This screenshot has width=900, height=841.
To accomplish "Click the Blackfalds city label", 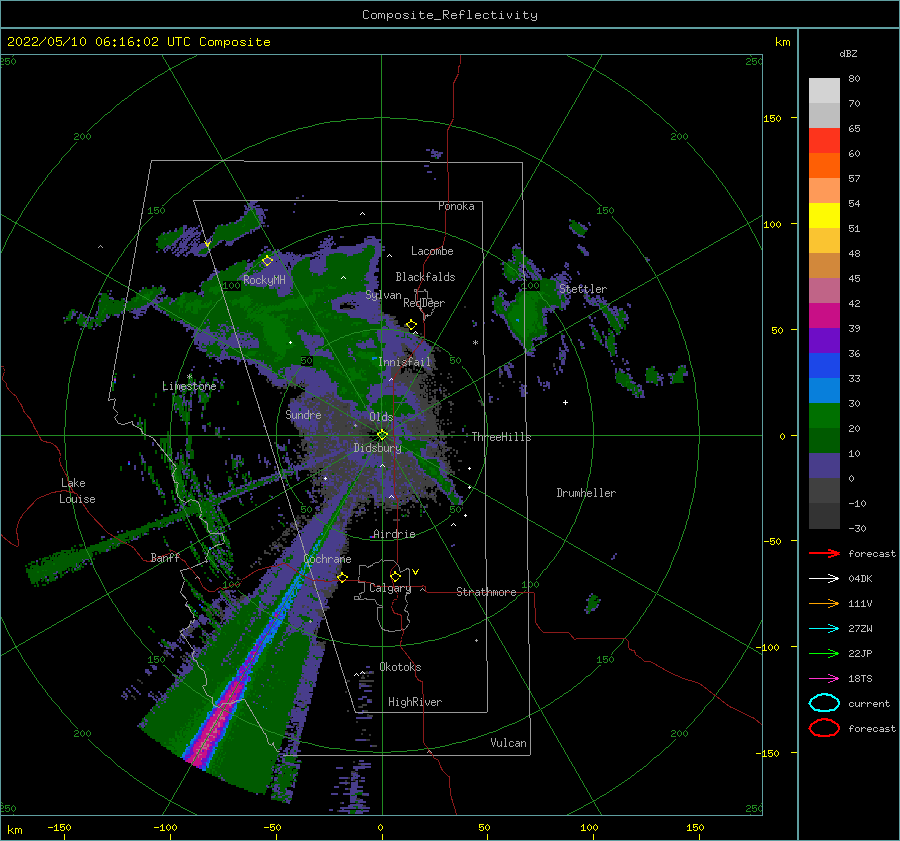I will tap(425, 277).
